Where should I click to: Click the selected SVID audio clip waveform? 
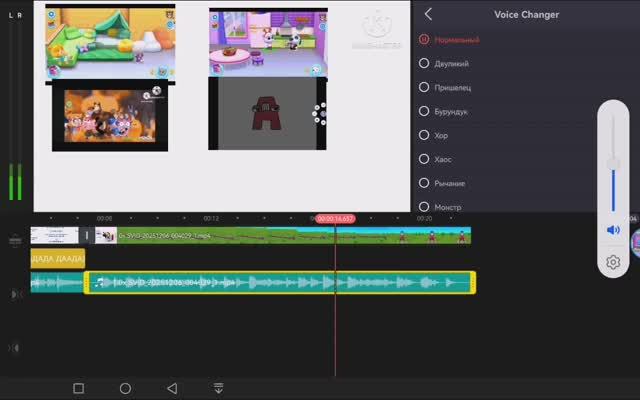click(x=280, y=282)
